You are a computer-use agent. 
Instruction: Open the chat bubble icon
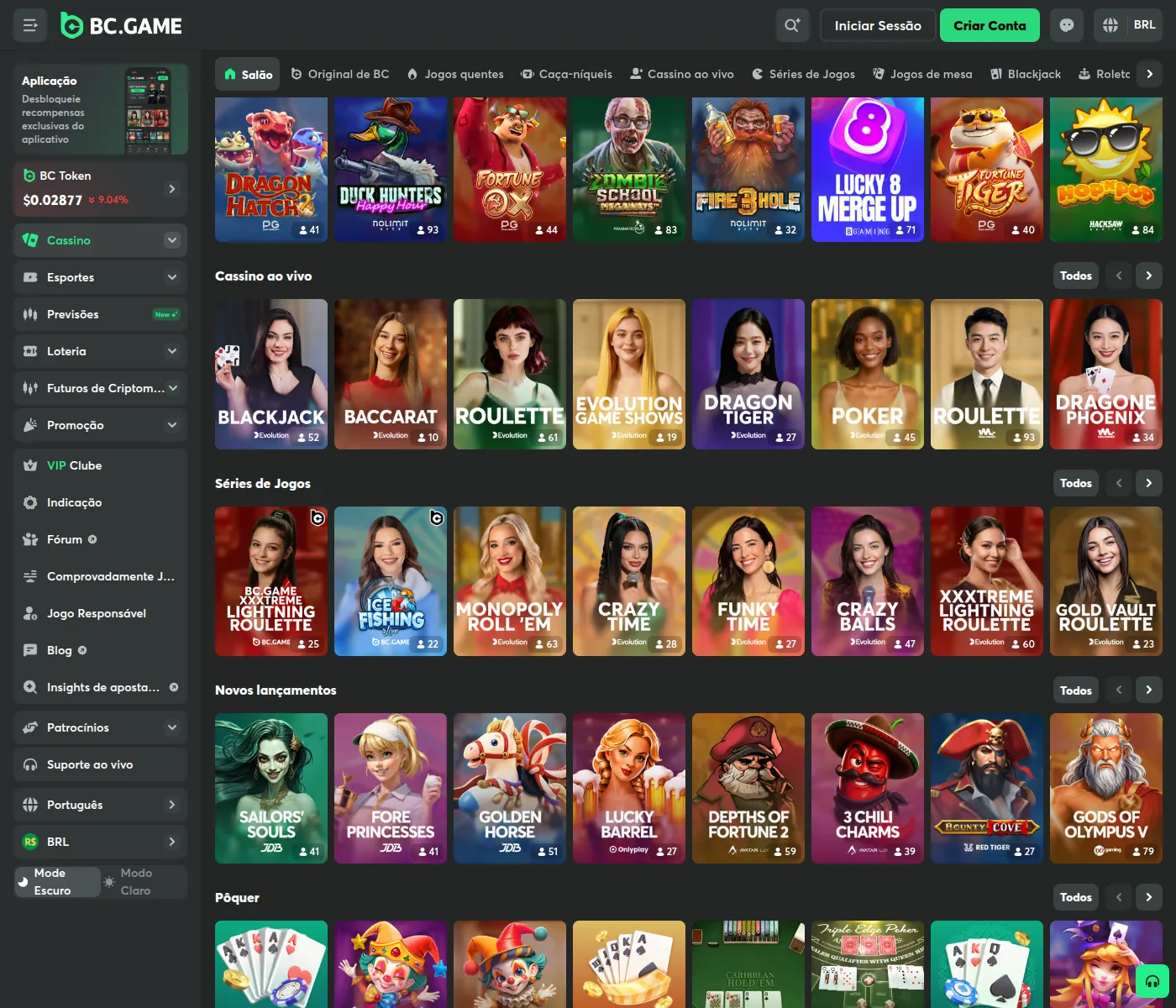[x=1067, y=25]
